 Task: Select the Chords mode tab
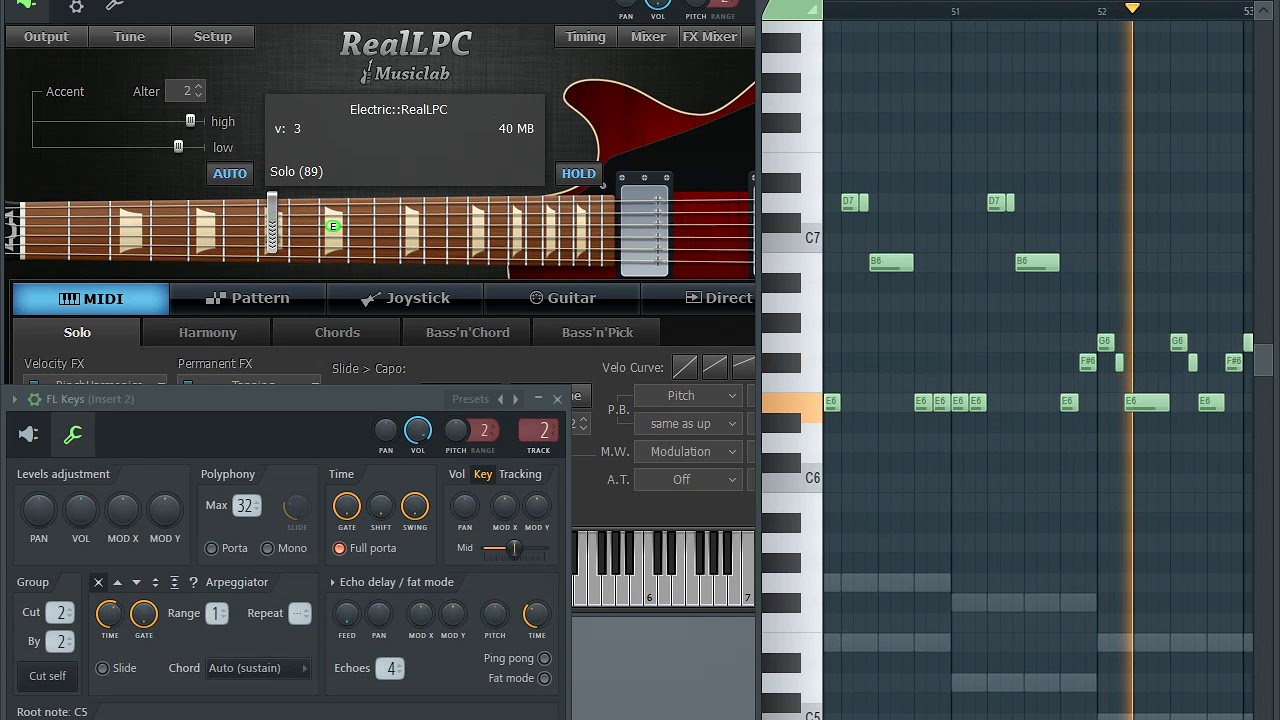tap(337, 333)
